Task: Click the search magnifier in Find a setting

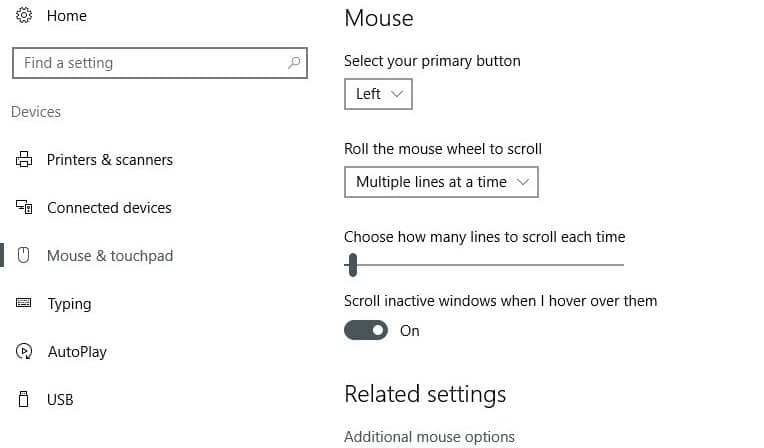Action: pyautogui.click(x=293, y=63)
